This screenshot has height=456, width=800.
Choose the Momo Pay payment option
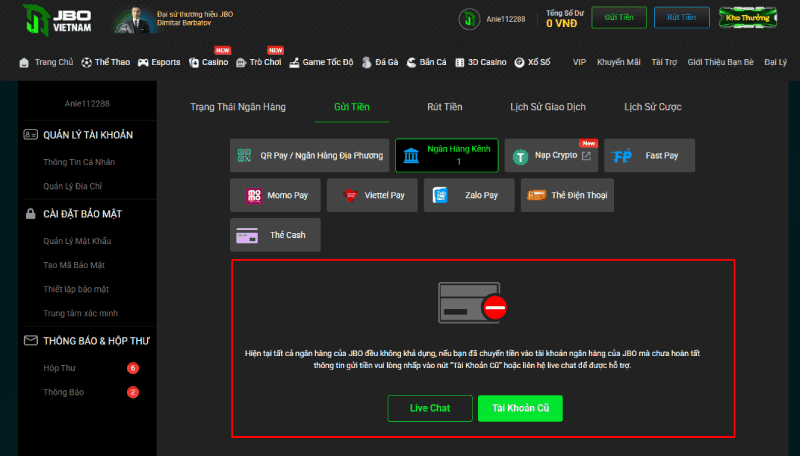click(276, 195)
